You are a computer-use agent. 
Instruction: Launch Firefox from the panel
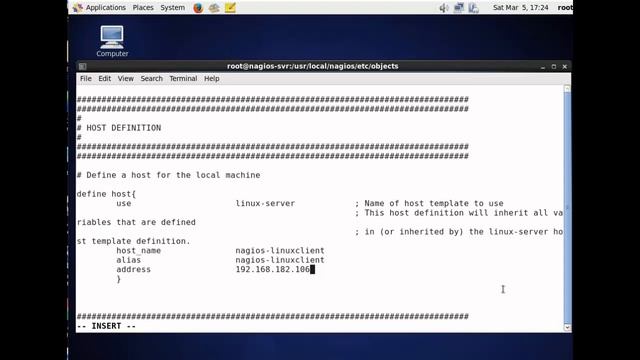(x=198, y=7)
